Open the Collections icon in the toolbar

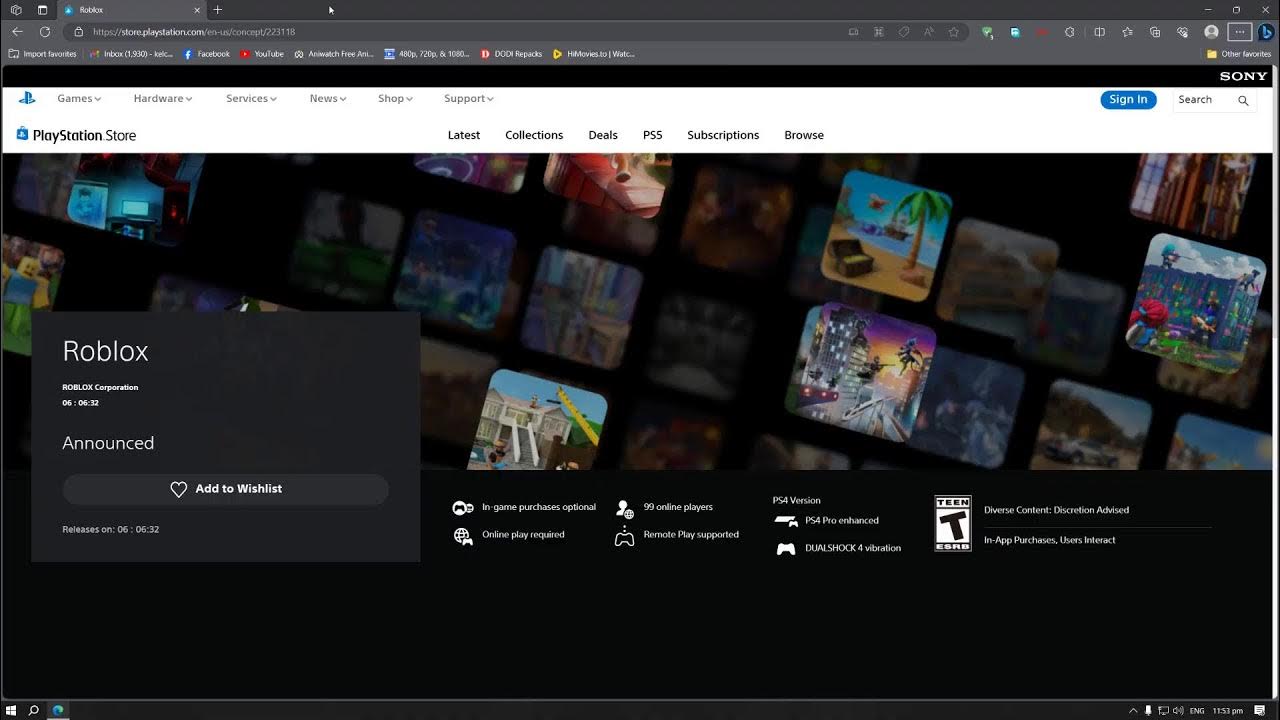tap(1155, 32)
